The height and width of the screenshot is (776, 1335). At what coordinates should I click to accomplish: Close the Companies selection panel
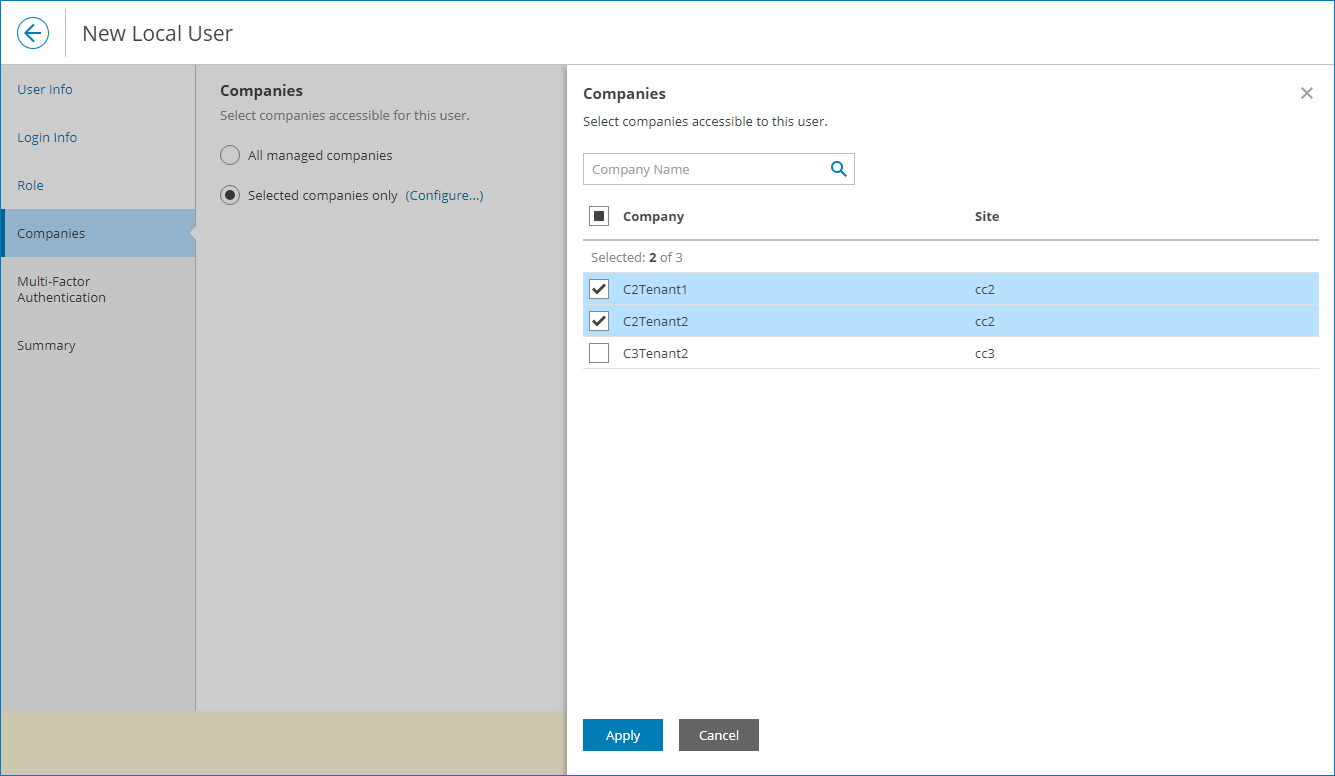[x=1306, y=93]
